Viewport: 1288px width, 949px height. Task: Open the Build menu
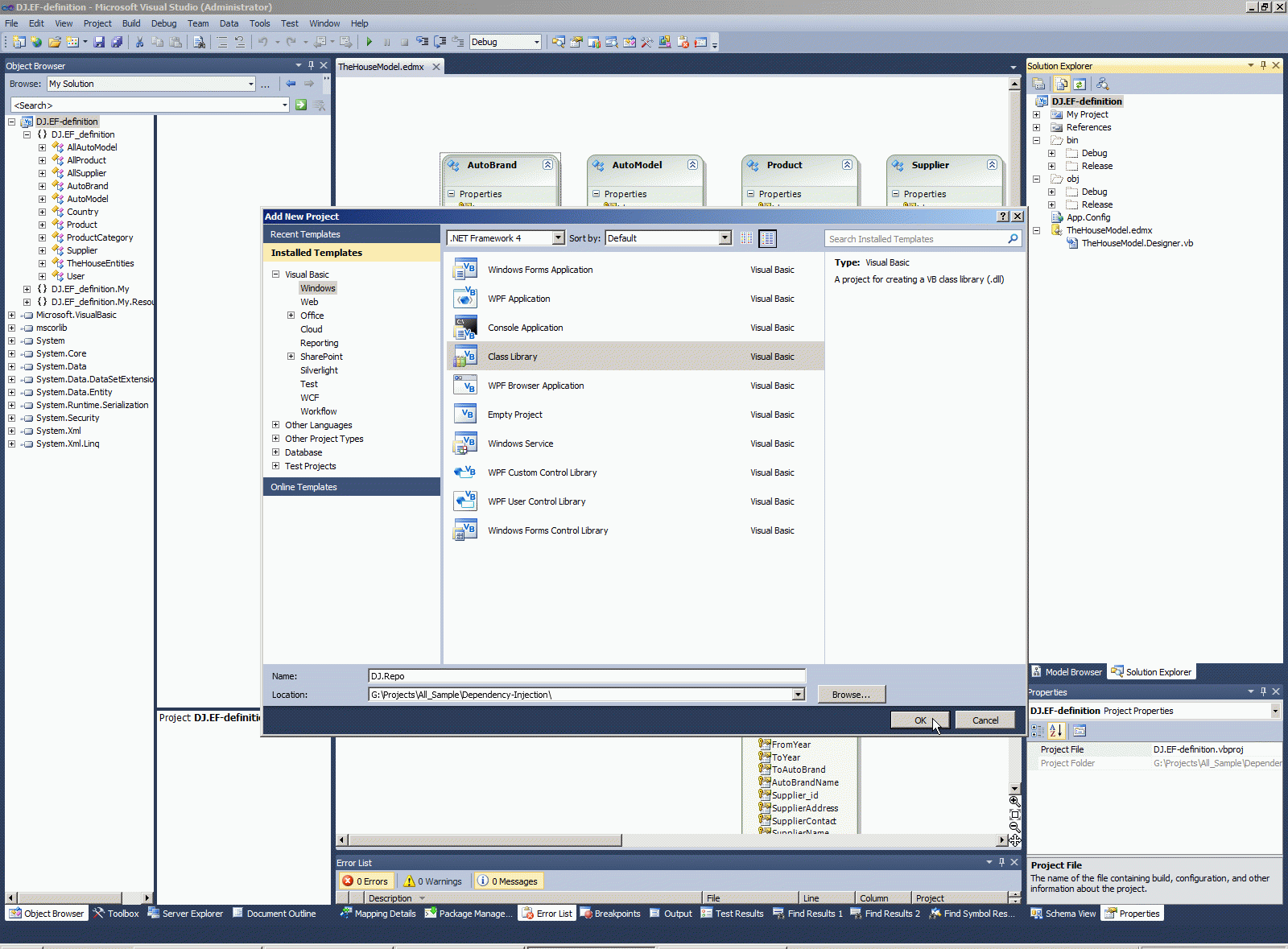[131, 23]
